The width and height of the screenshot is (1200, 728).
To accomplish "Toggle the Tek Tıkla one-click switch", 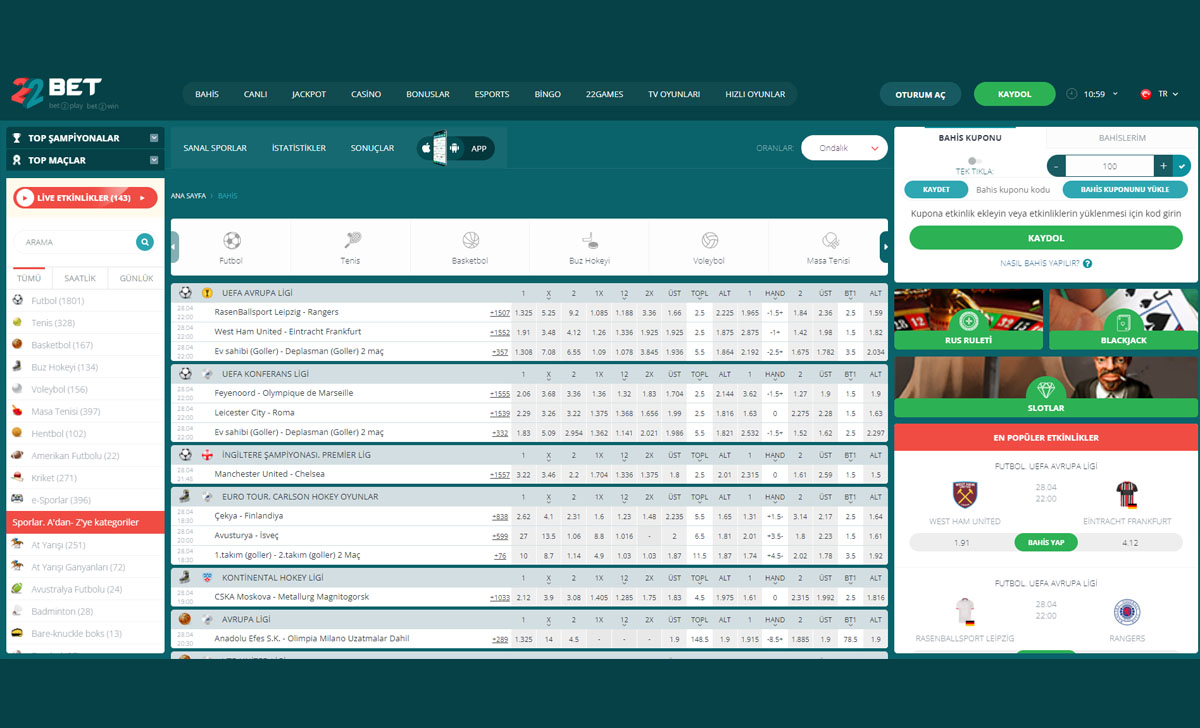I will point(974,160).
